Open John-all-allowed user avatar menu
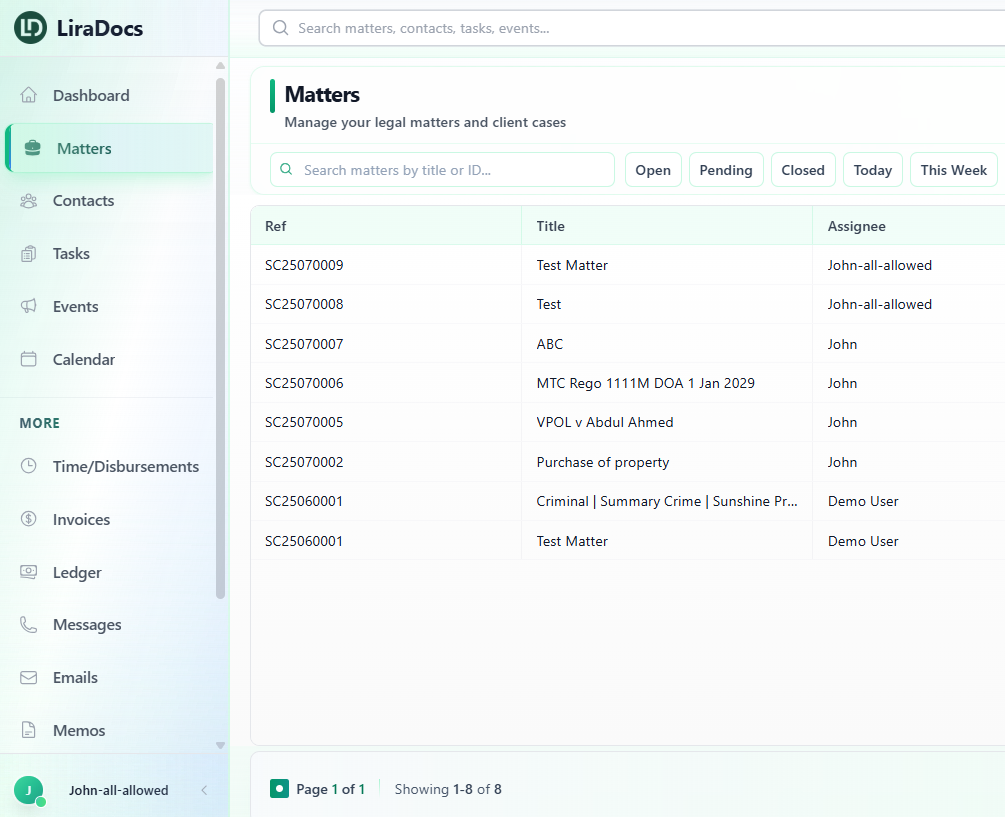The height and width of the screenshot is (817, 1005). tap(28, 790)
